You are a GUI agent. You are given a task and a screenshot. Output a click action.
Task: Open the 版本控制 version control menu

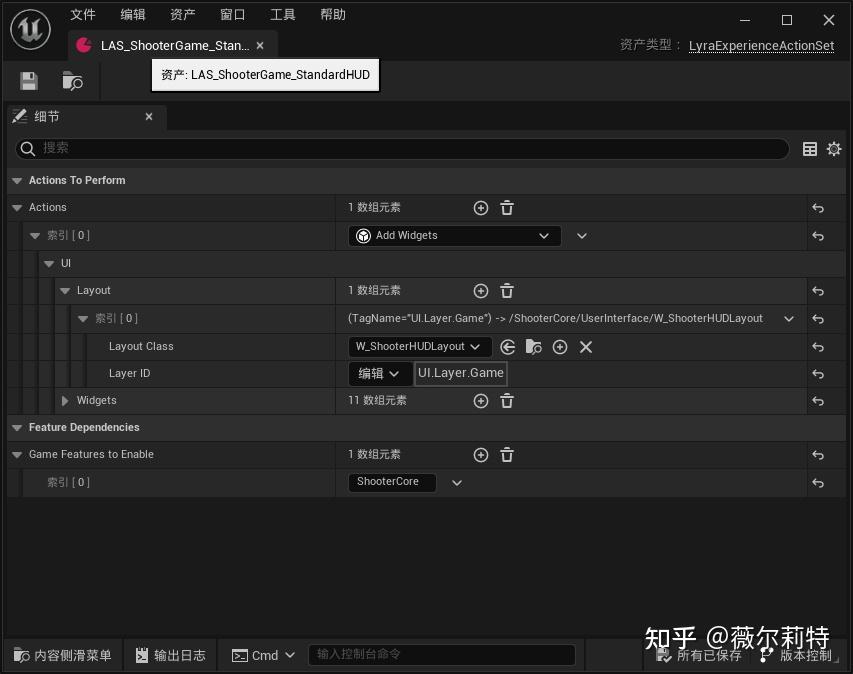click(802, 655)
